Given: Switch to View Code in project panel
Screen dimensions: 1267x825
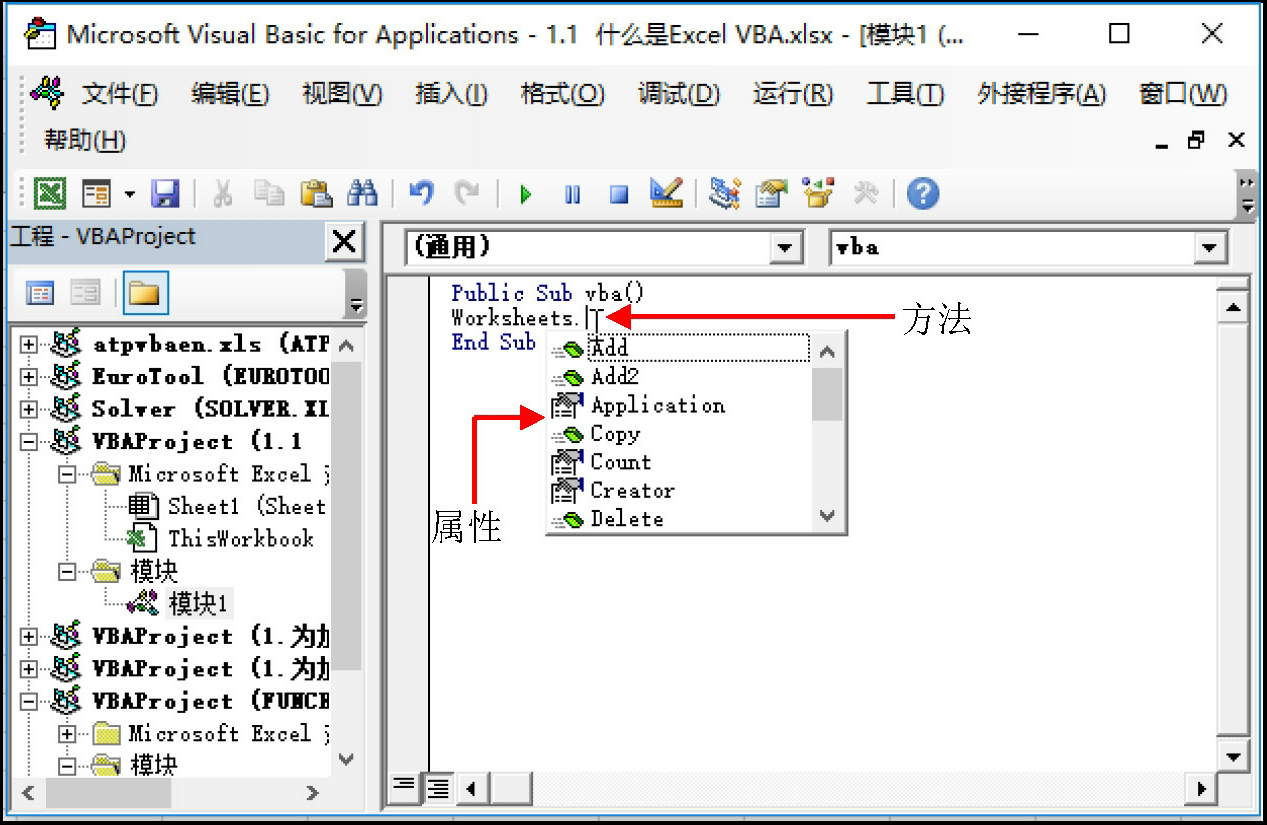Looking at the screenshot, I should pyautogui.click(x=40, y=293).
